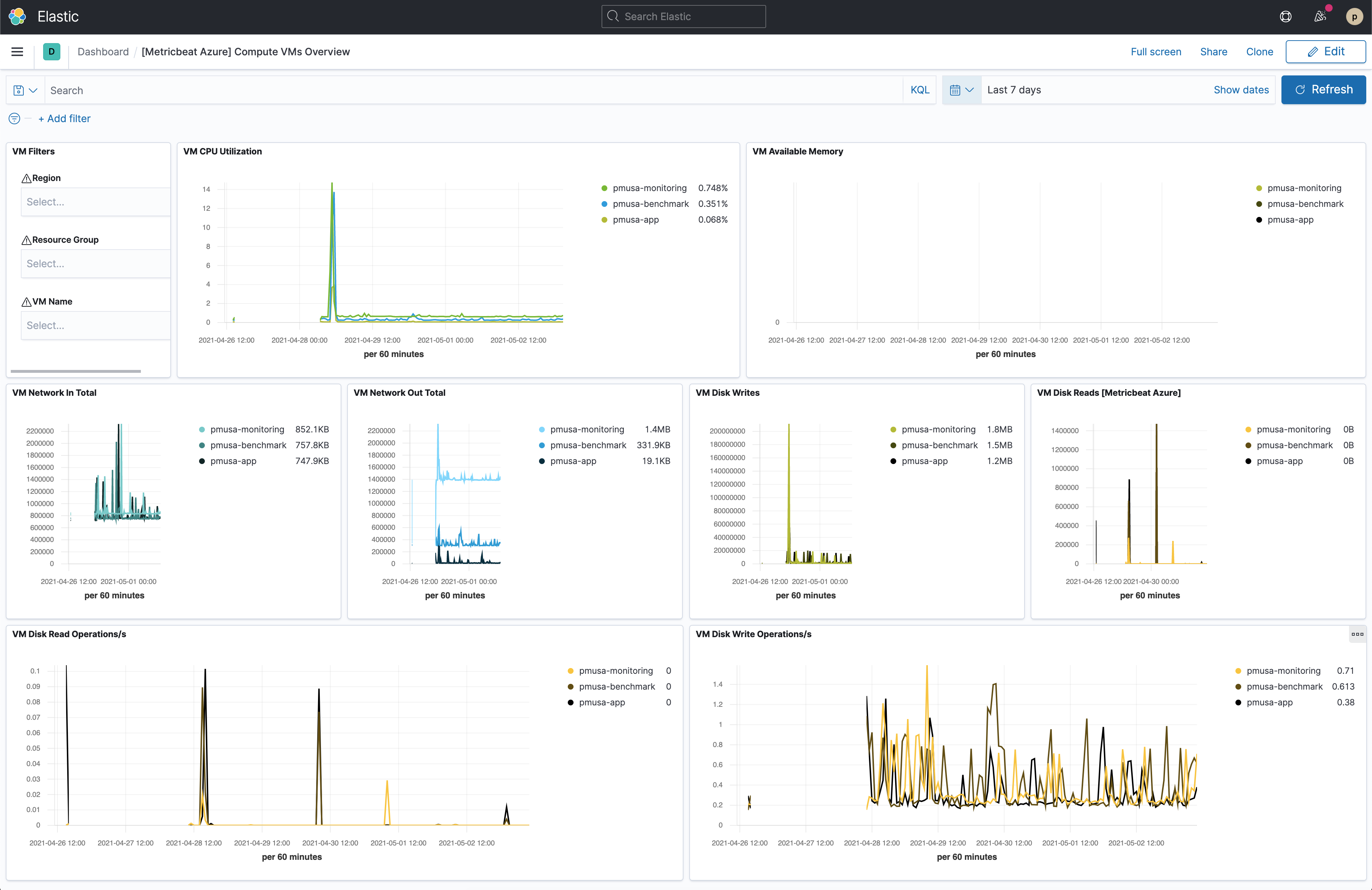Click the Elastic logo
1372x890 pixels.
(17, 16)
